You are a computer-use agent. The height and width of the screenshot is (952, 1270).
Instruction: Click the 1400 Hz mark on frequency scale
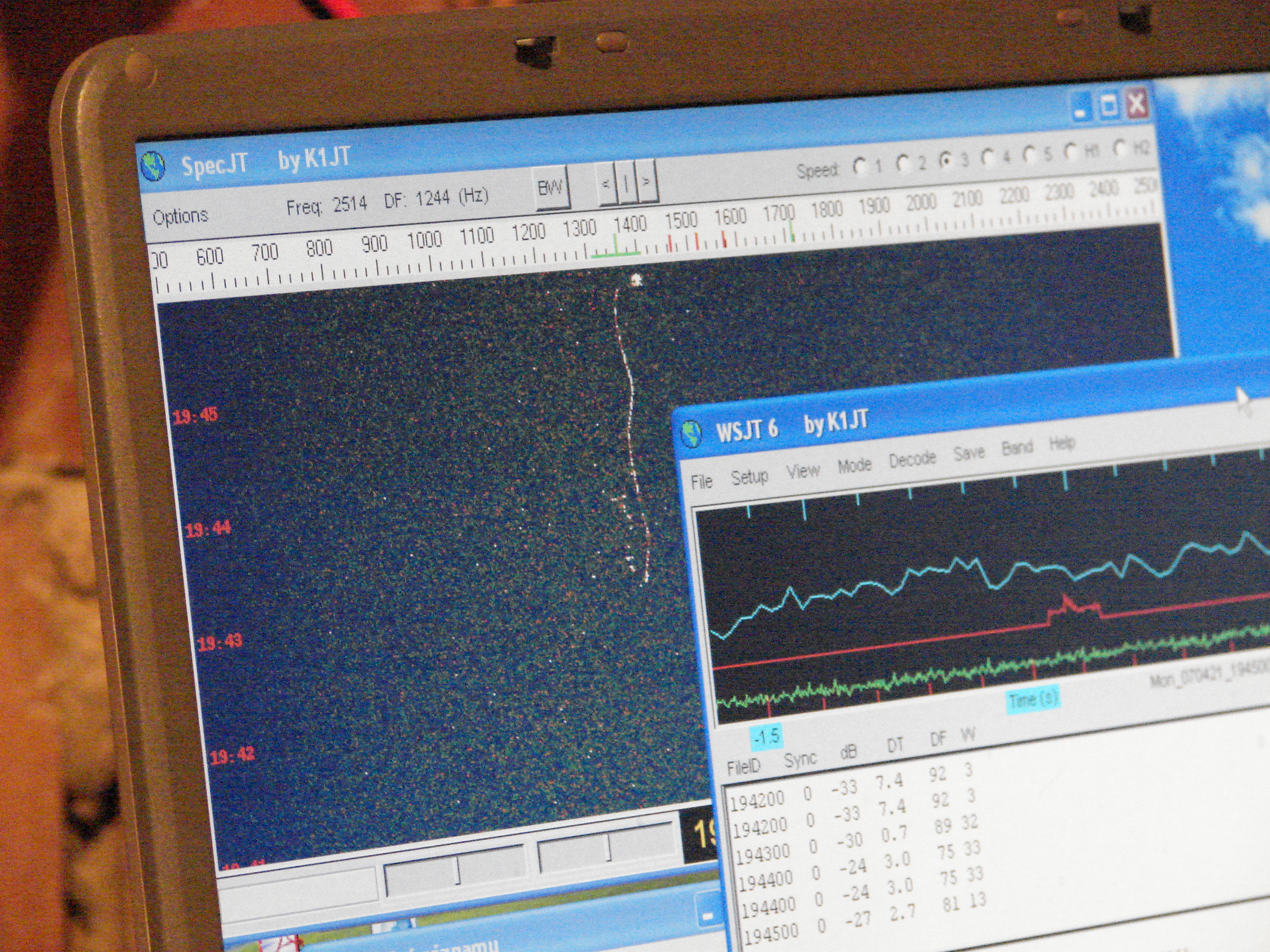click(x=630, y=224)
